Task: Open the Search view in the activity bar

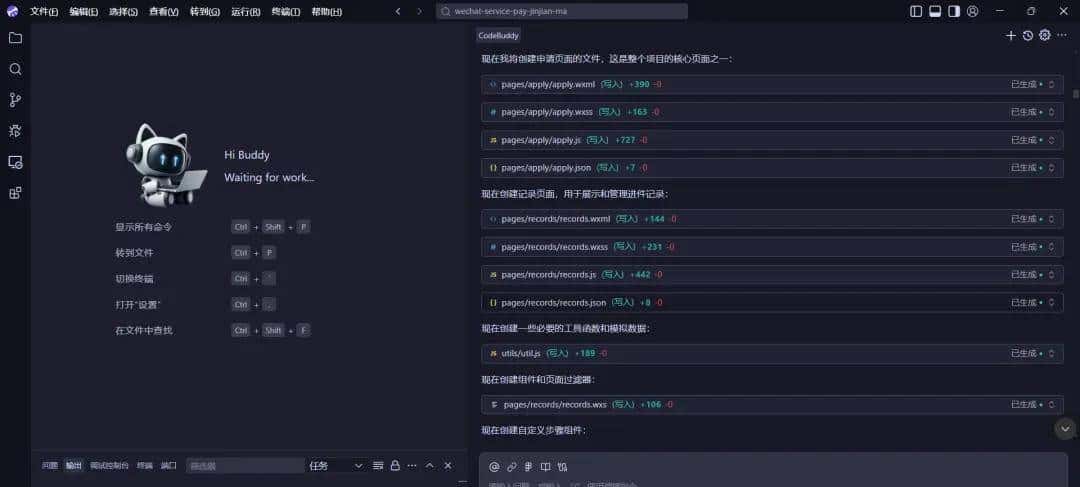Action: tap(15, 69)
